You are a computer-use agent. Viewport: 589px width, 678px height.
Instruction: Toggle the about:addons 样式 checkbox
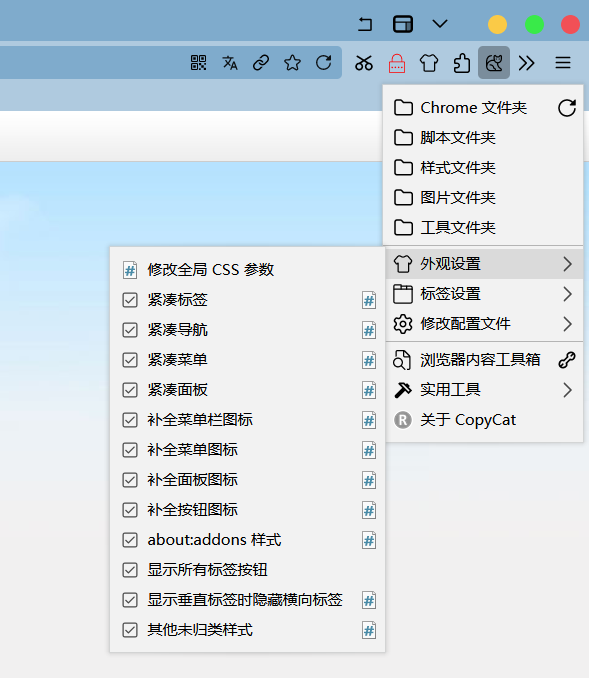(130, 540)
